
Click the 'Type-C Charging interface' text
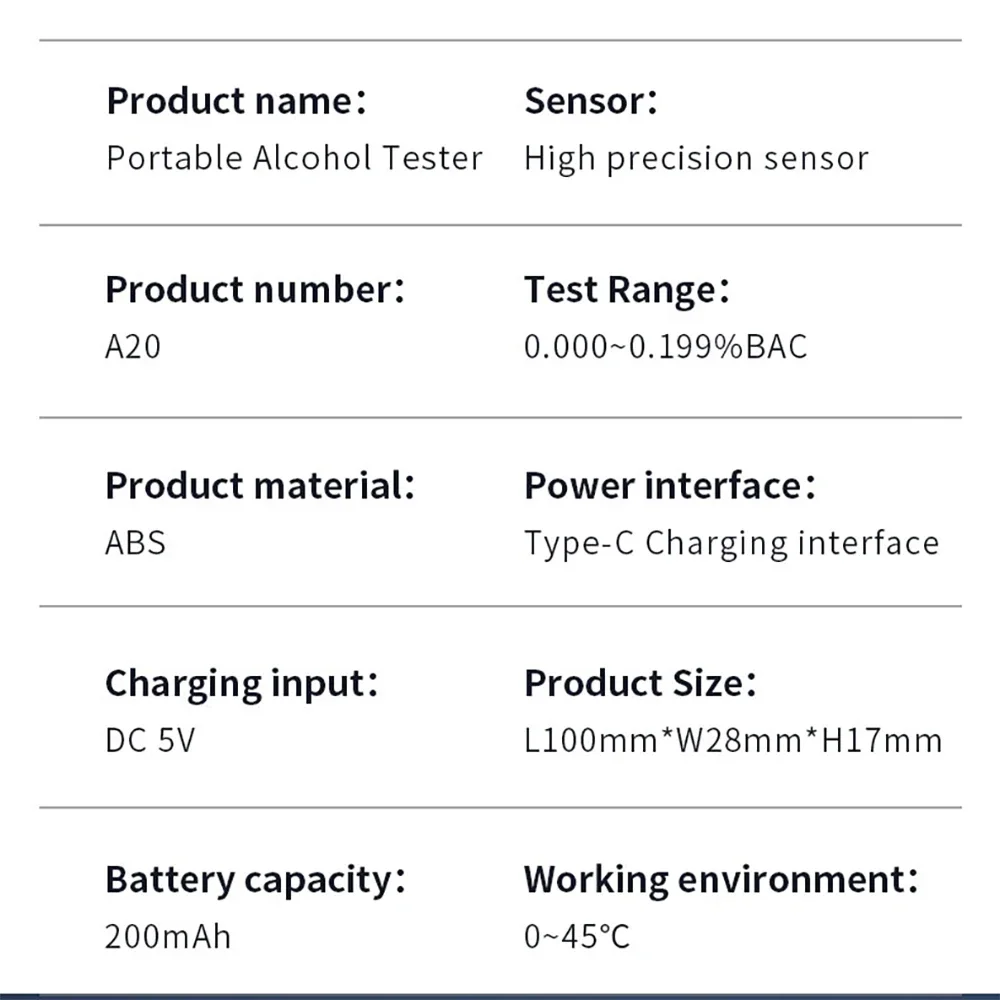coord(731,543)
